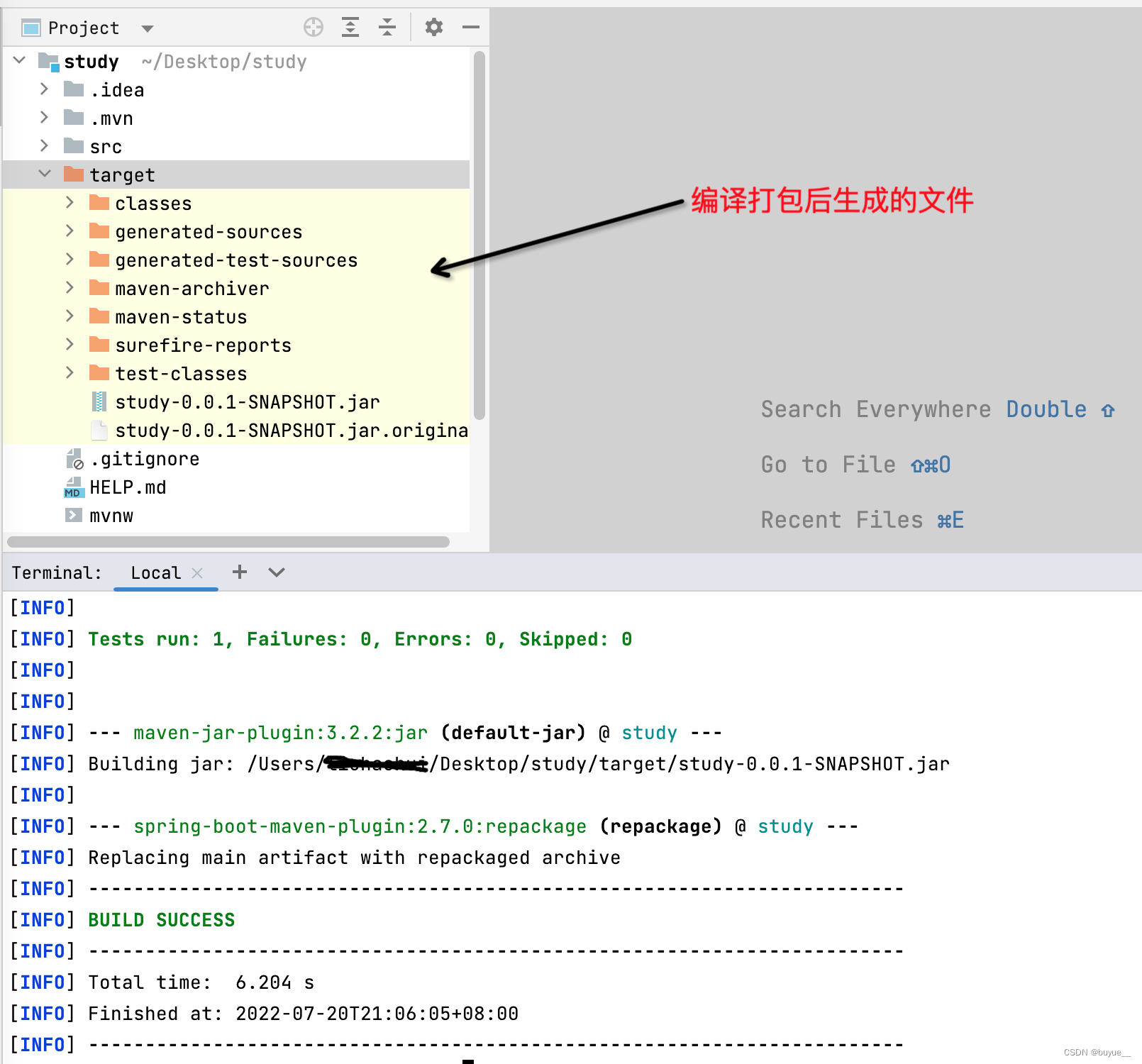The width and height of the screenshot is (1142, 1064).
Task: Click the Expand All icon in Project toolbar
Action: [350, 28]
